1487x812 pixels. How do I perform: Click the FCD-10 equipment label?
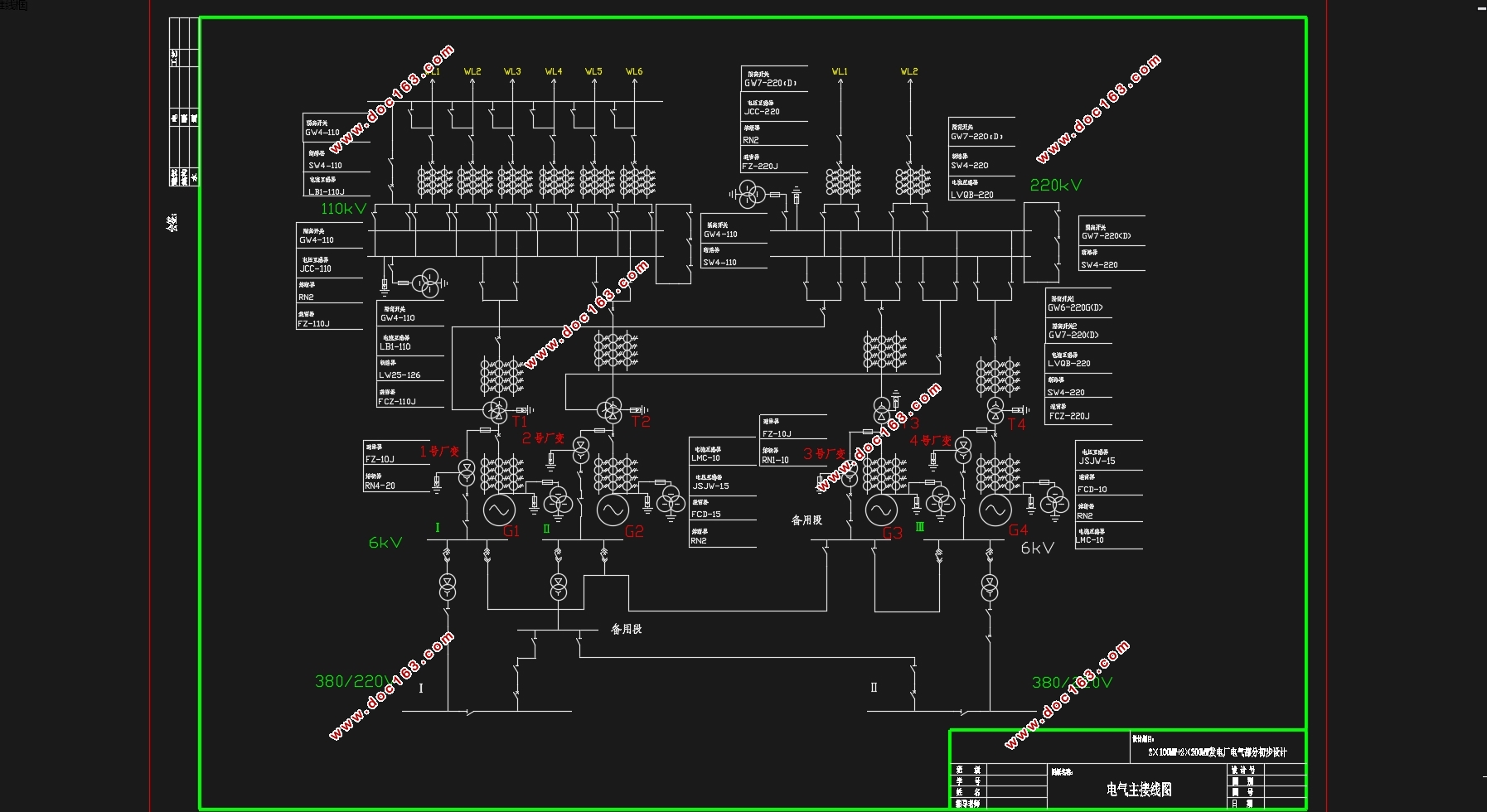[1092, 490]
